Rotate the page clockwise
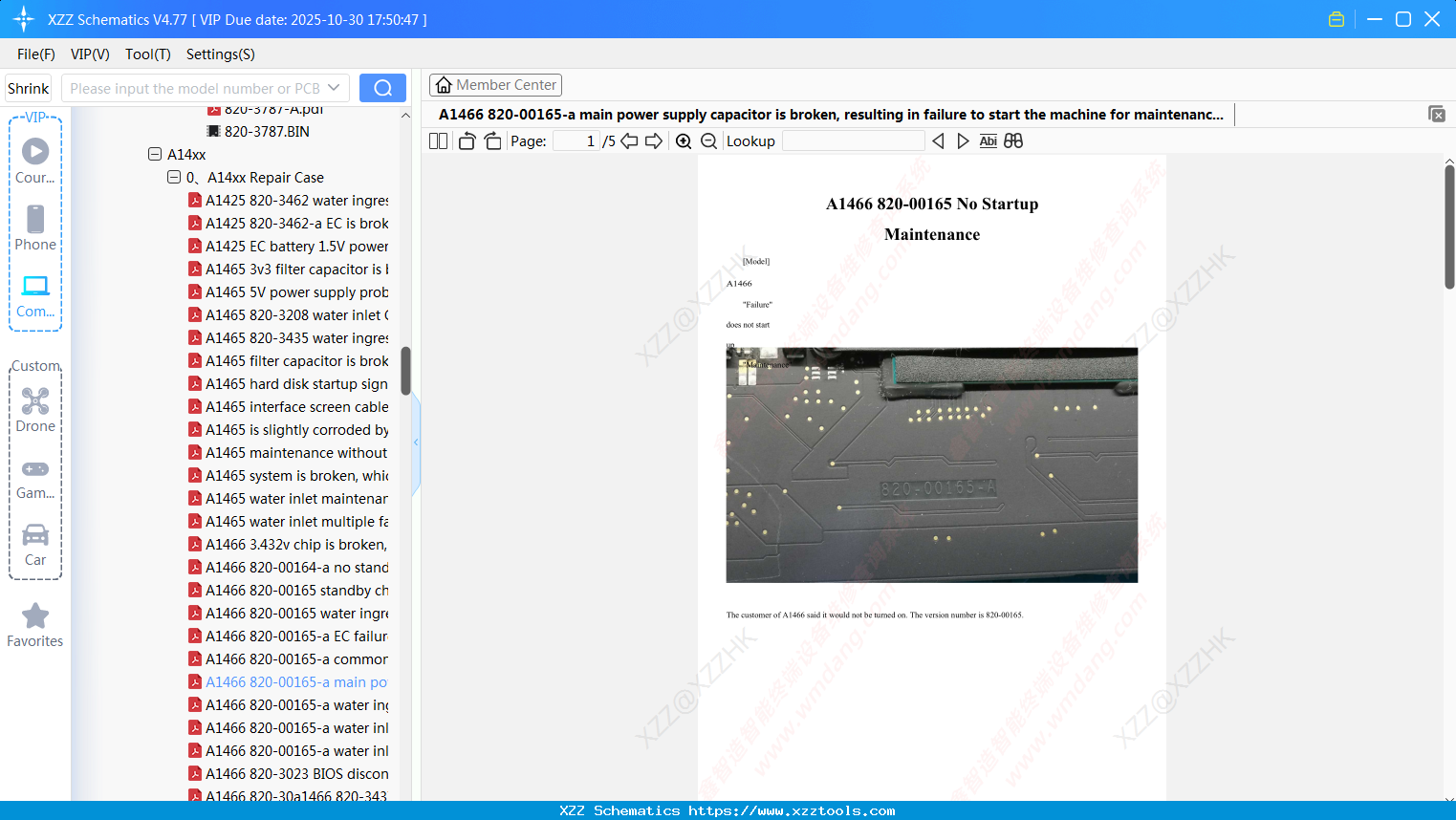 pyautogui.click(x=492, y=141)
